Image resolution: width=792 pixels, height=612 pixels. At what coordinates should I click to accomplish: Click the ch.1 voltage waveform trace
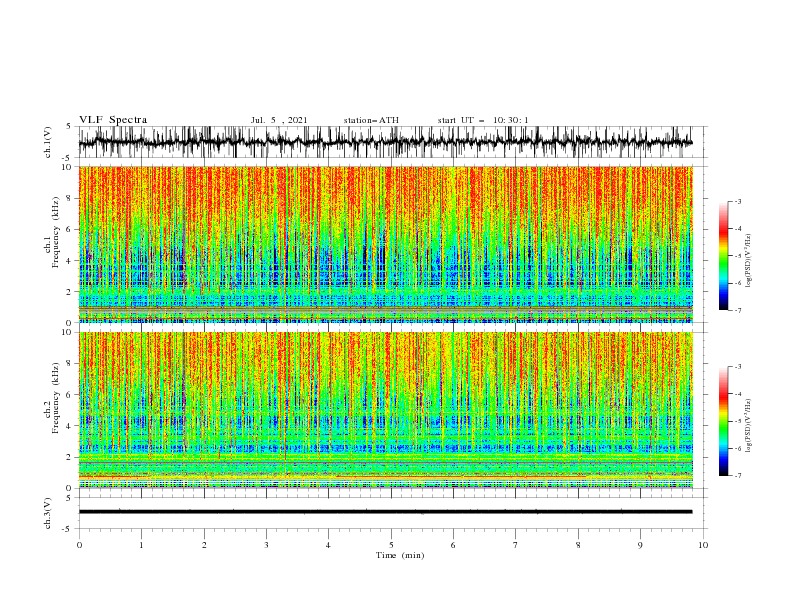coord(385,142)
